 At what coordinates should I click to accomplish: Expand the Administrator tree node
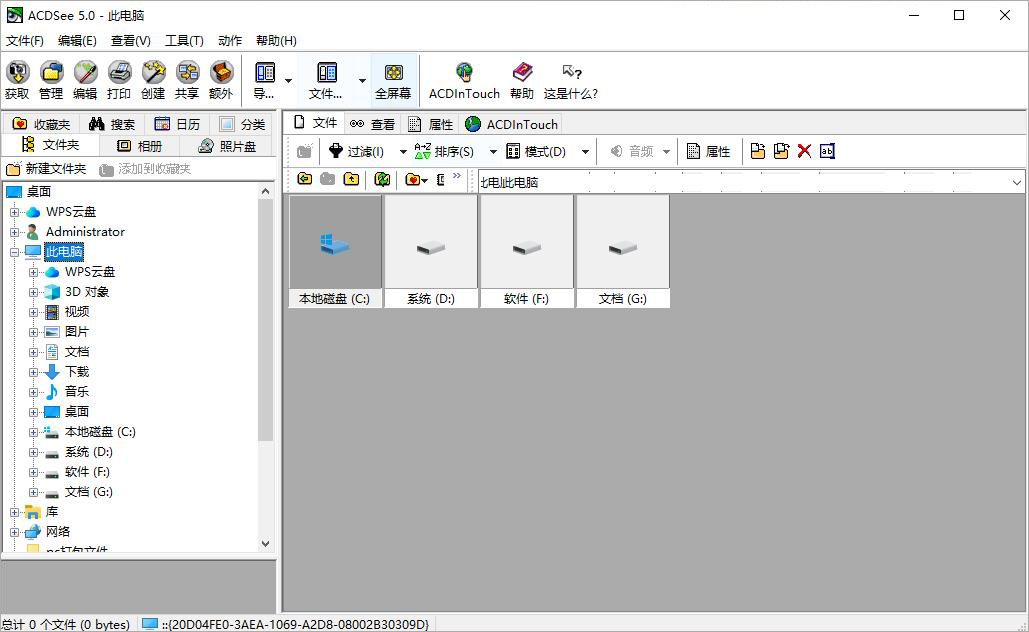pos(14,232)
